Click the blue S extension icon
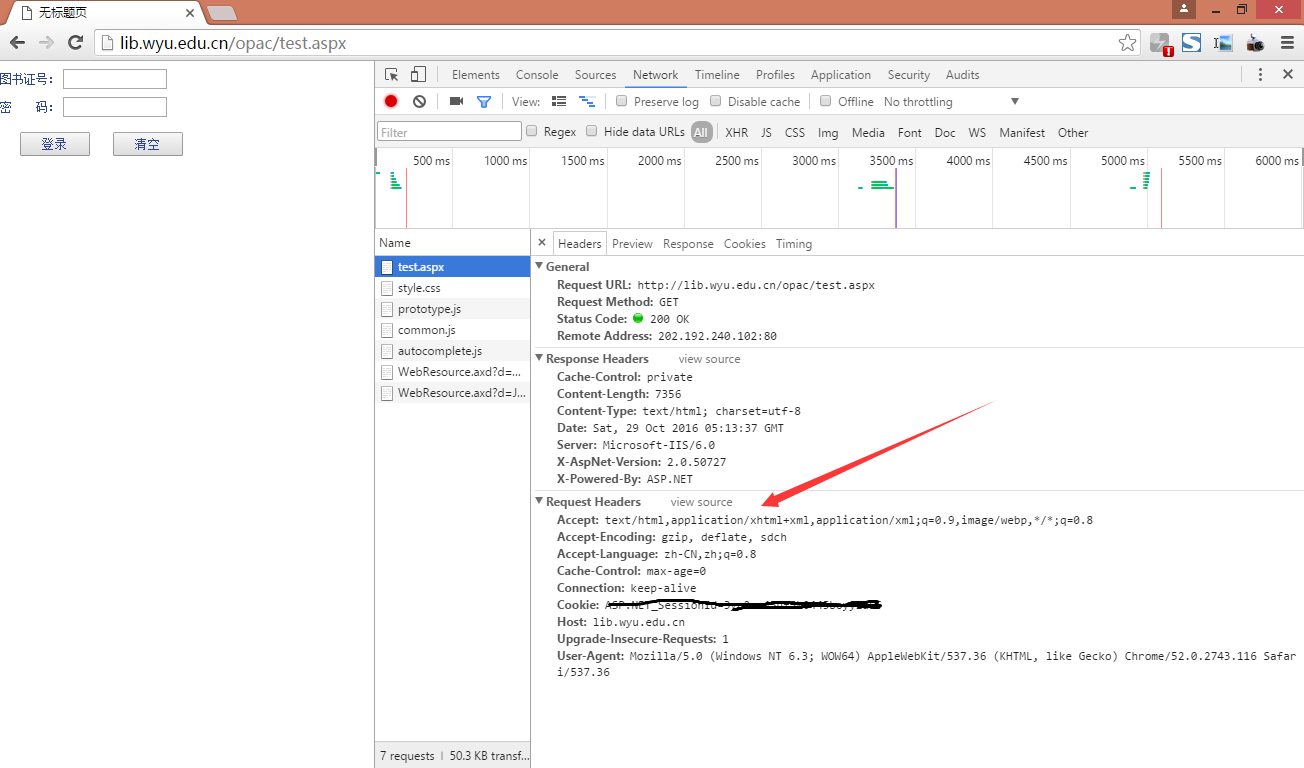 point(1191,43)
